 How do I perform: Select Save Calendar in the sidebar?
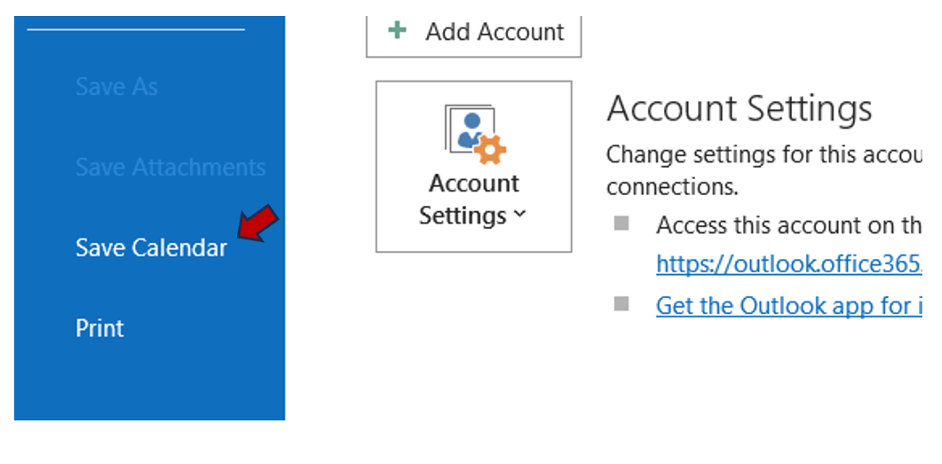151,248
